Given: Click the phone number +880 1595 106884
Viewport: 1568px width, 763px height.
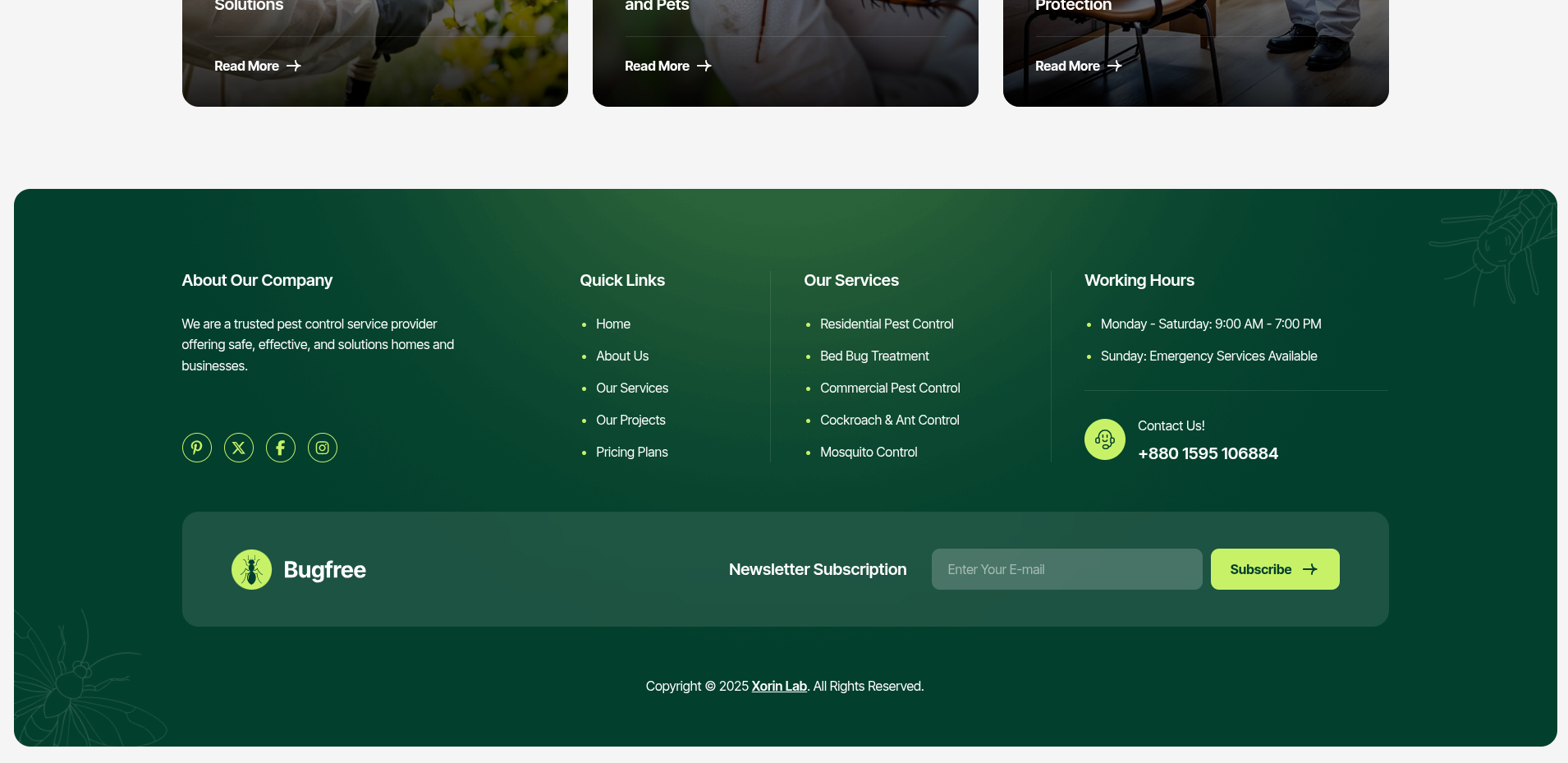Looking at the screenshot, I should point(1208,453).
